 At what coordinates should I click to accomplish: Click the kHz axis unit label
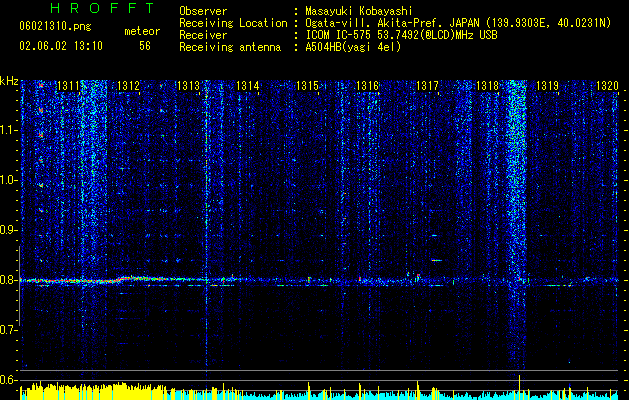9,81
